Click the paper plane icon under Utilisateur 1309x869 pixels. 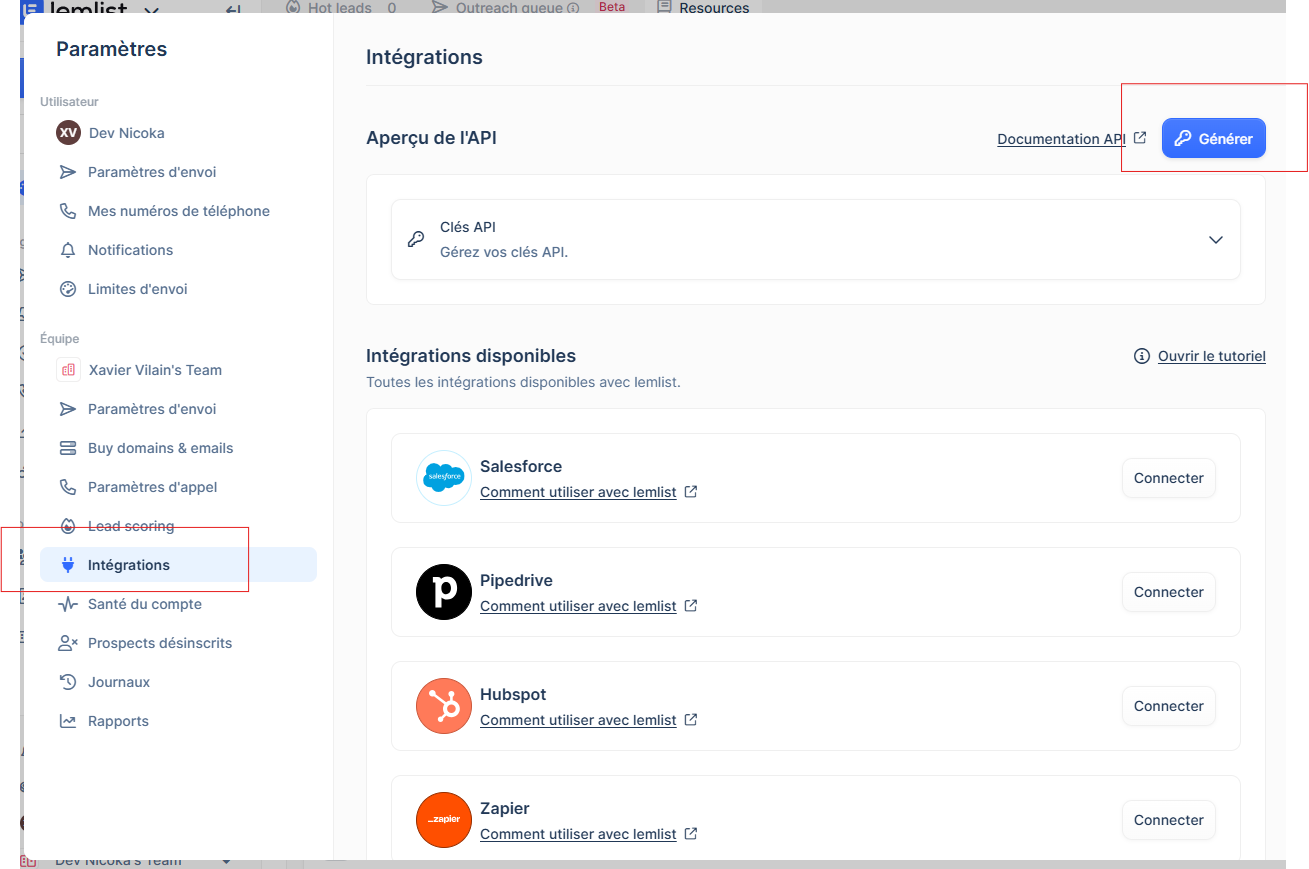68,172
